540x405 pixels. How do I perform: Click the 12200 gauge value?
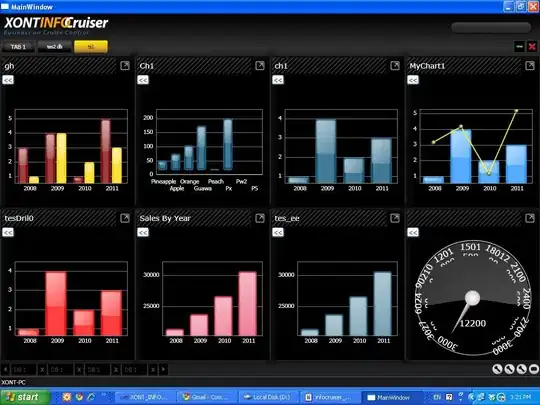(x=473, y=323)
